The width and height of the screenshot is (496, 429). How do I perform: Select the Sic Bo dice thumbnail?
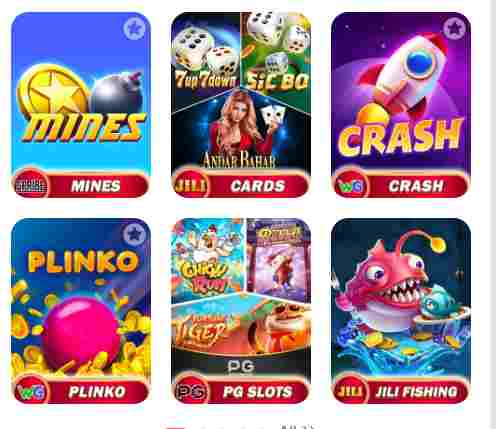click(276, 53)
